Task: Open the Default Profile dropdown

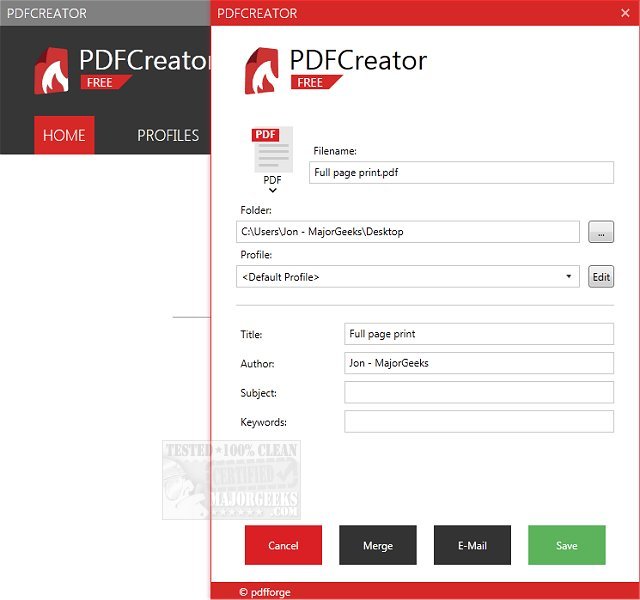Action: click(x=408, y=277)
